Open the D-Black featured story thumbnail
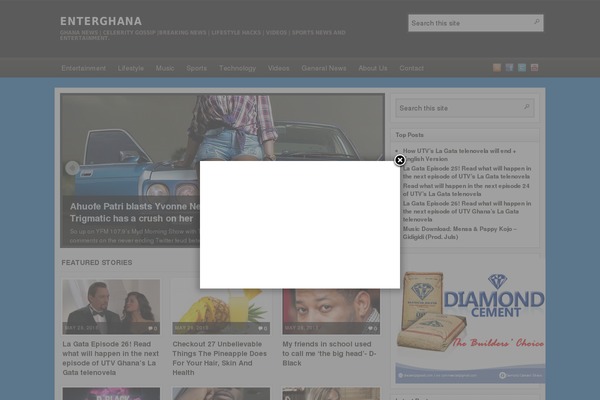 pos(331,311)
